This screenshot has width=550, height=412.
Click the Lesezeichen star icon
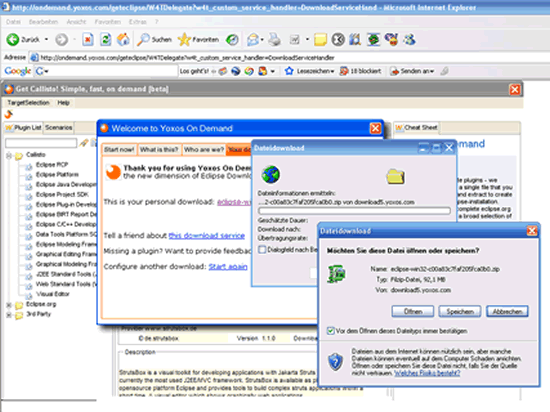click(289, 71)
